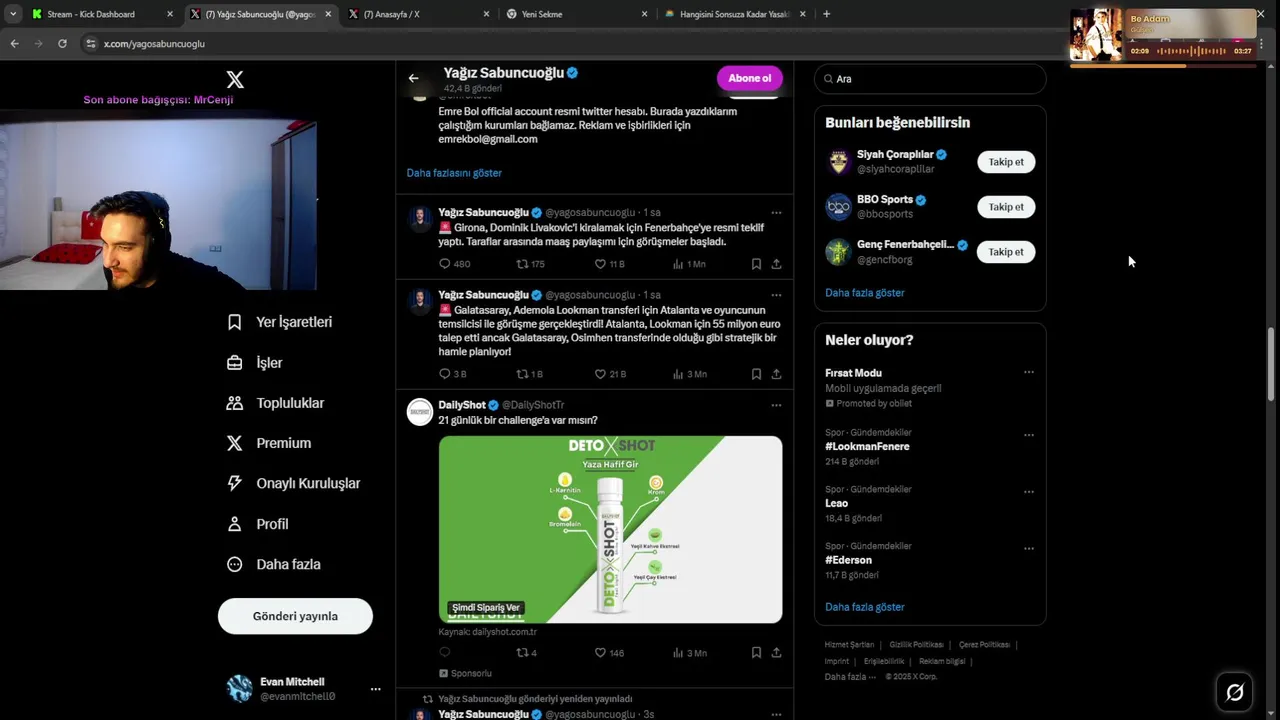This screenshot has width=1280, height=720.
Task: Share the Girona Livakovic post
Action: [x=776, y=264]
